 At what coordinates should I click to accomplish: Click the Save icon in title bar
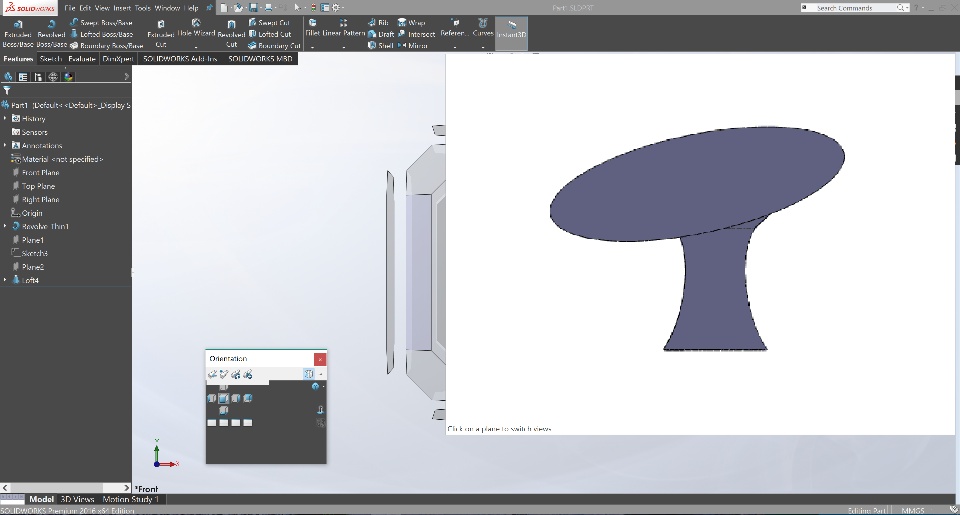[253, 8]
